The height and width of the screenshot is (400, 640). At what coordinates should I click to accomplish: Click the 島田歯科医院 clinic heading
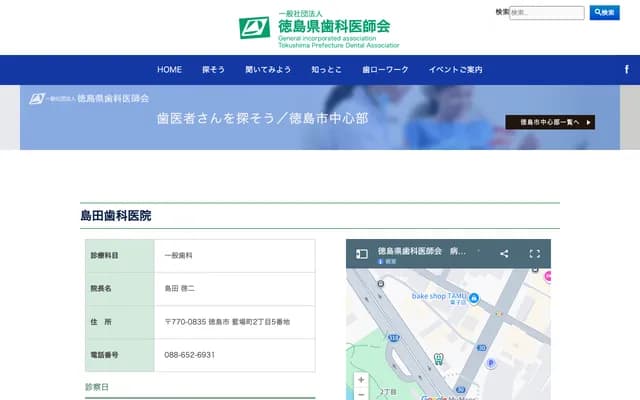[116, 216]
